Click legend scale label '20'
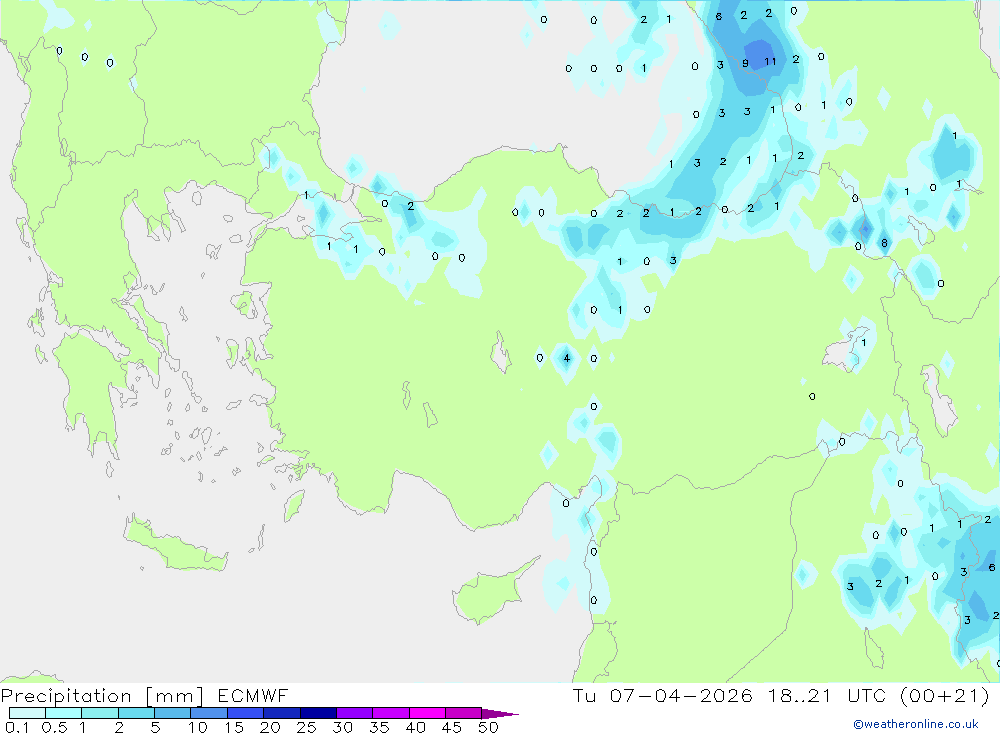 (270, 727)
